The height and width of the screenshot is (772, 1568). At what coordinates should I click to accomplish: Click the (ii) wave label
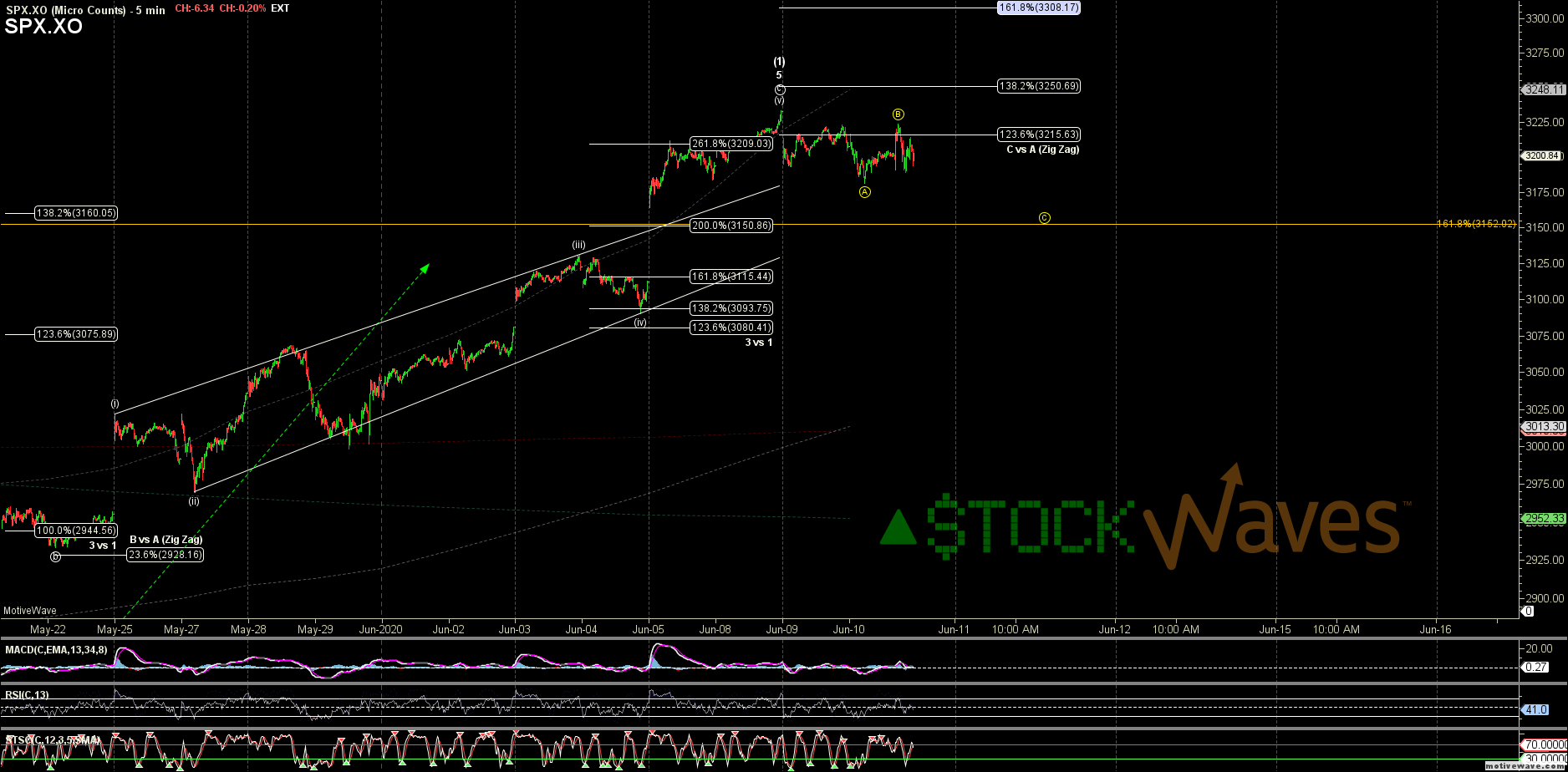194,501
